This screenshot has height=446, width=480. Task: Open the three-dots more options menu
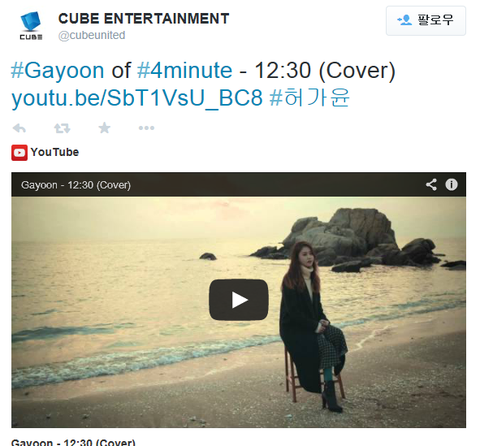click(146, 128)
